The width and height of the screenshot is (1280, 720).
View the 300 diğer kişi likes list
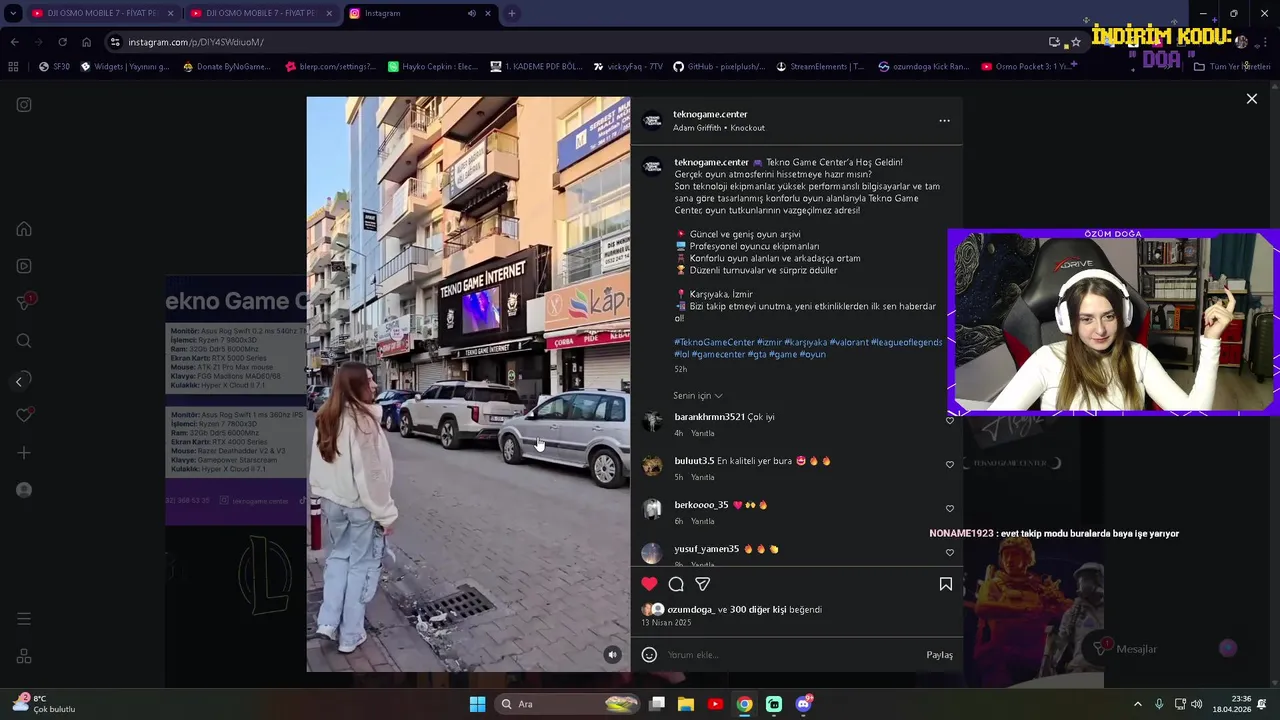pyautogui.click(x=758, y=610)
